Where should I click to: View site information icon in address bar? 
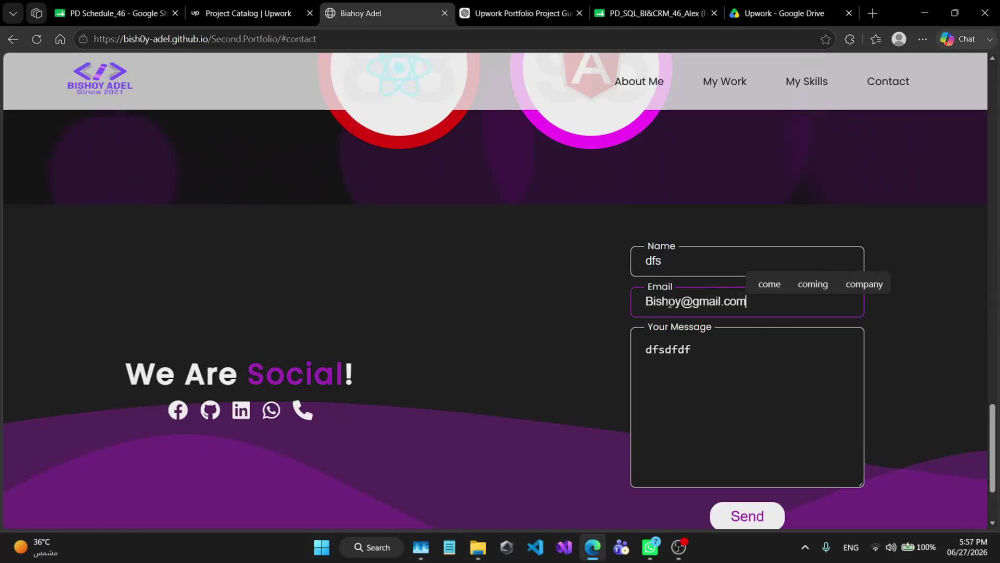[x=83, y=39]
